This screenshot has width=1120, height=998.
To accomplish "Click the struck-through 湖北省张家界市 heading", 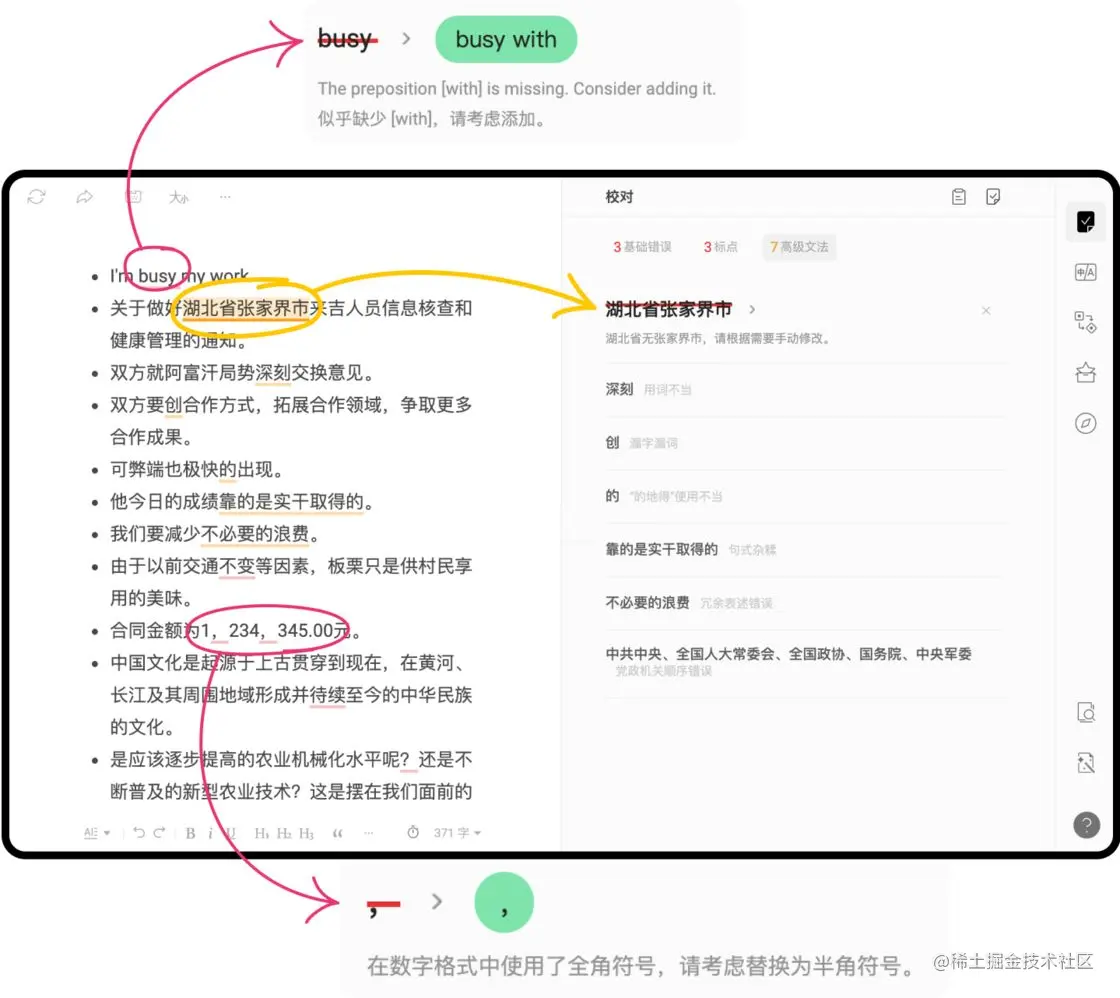I will coord(669,309).
